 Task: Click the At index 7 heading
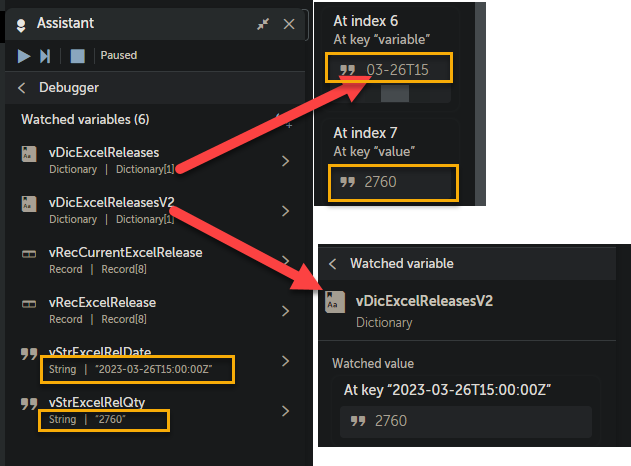click(x=365, y=133)
